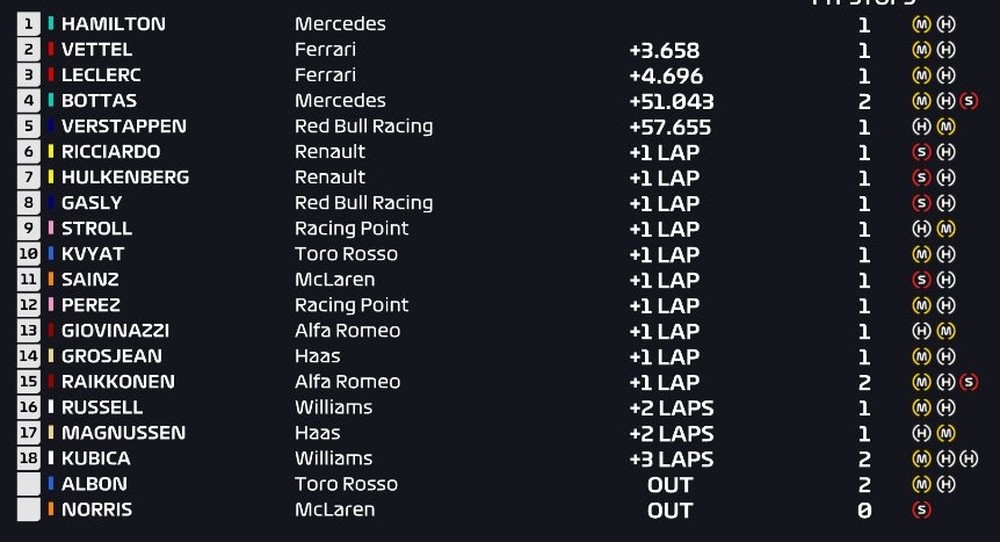
Task: Click the soft tyre icon in Raikkonen's row
Action: pos(967,382)
